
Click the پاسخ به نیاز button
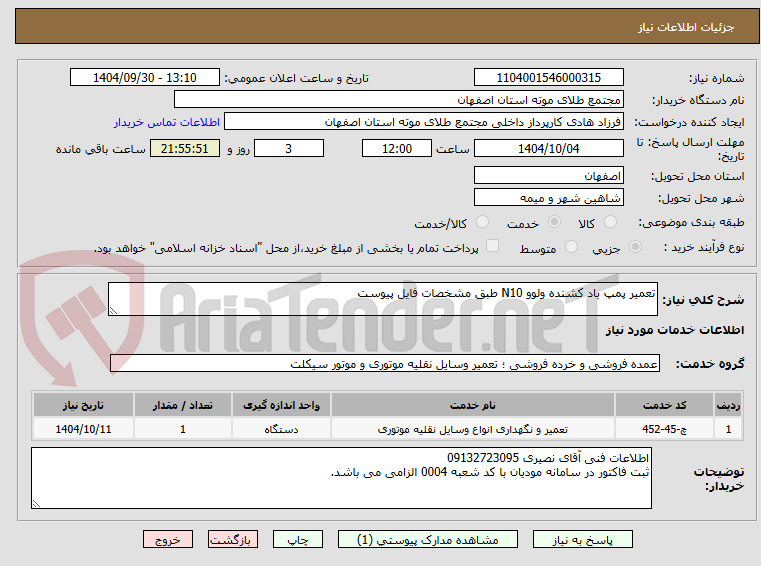click(582, 539)
